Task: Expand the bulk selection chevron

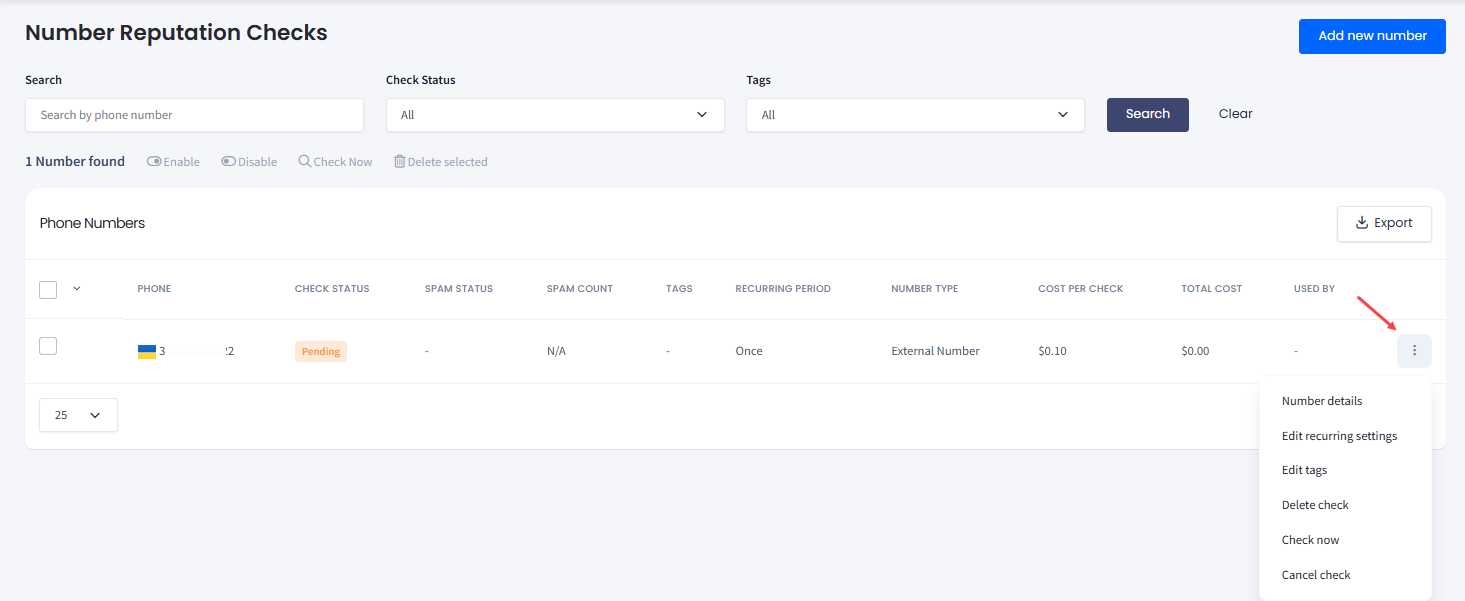Action: point(77,289)
